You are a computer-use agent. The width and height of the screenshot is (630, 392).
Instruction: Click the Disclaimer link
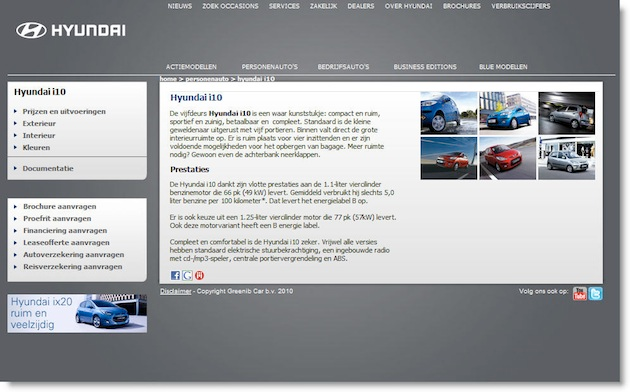176,291
